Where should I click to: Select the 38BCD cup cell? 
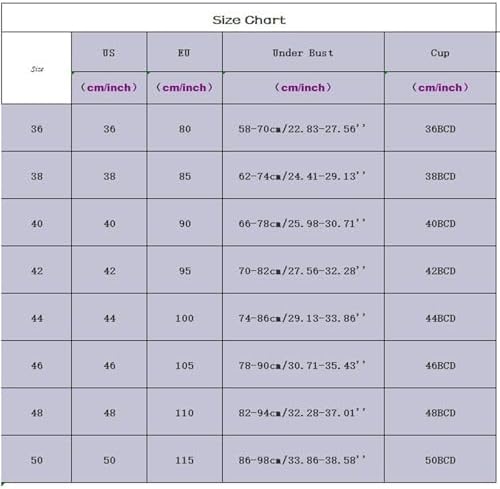tap(440, 176)
